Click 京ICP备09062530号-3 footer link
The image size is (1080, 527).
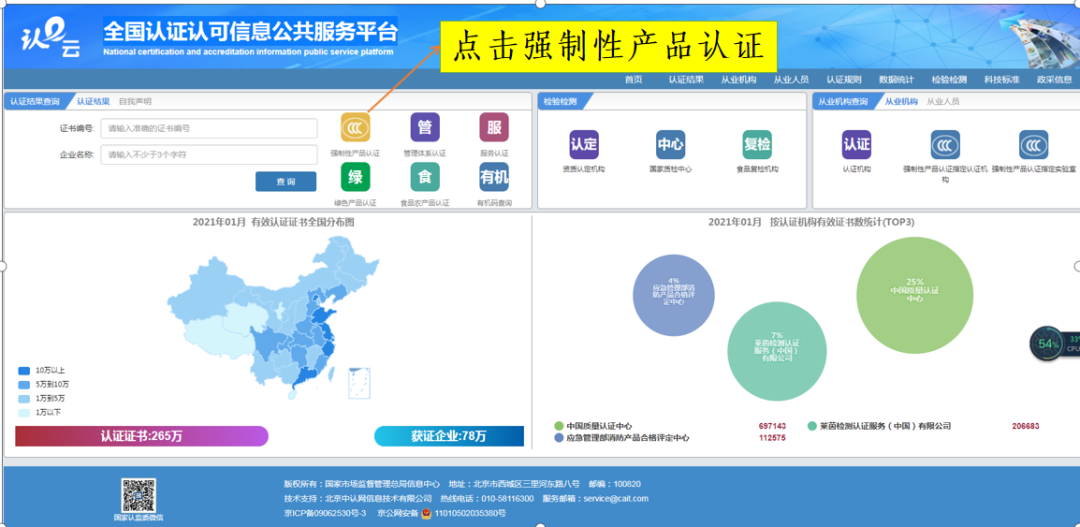pyautogui.click(x=325, y=513)
